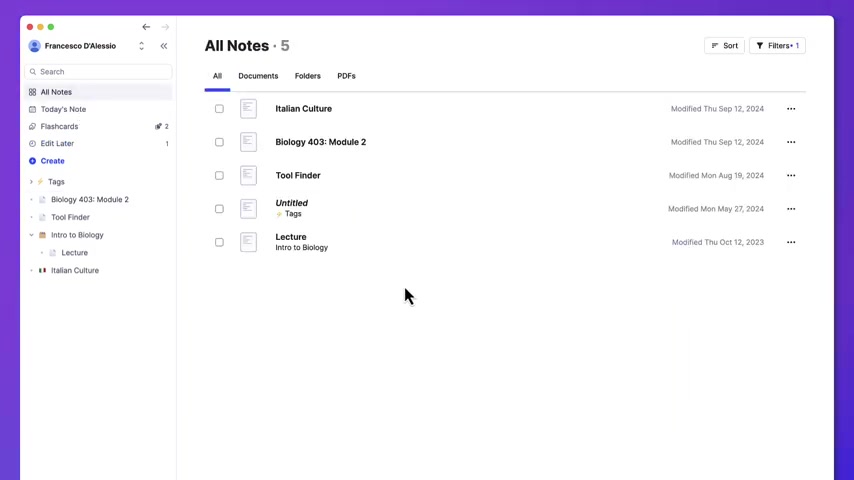Click Edit Later count of 1

167,144
